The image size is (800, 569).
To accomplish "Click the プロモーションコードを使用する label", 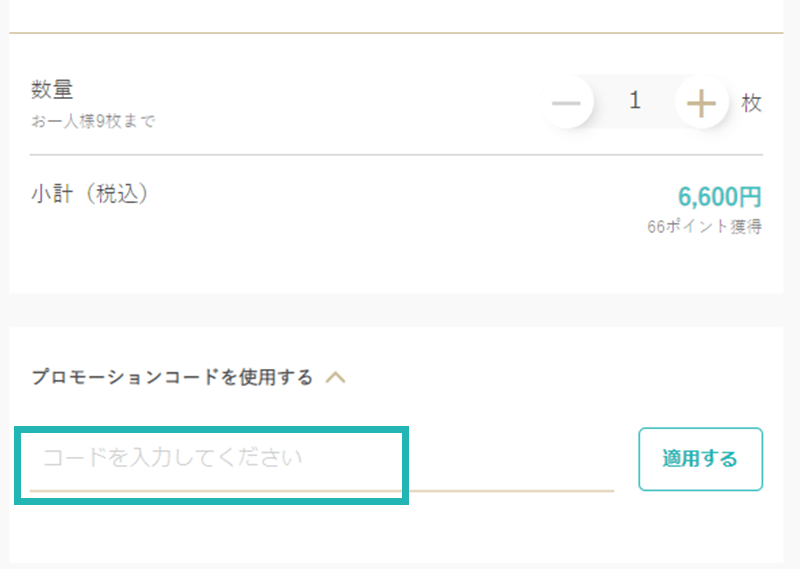I will point(172,378).
